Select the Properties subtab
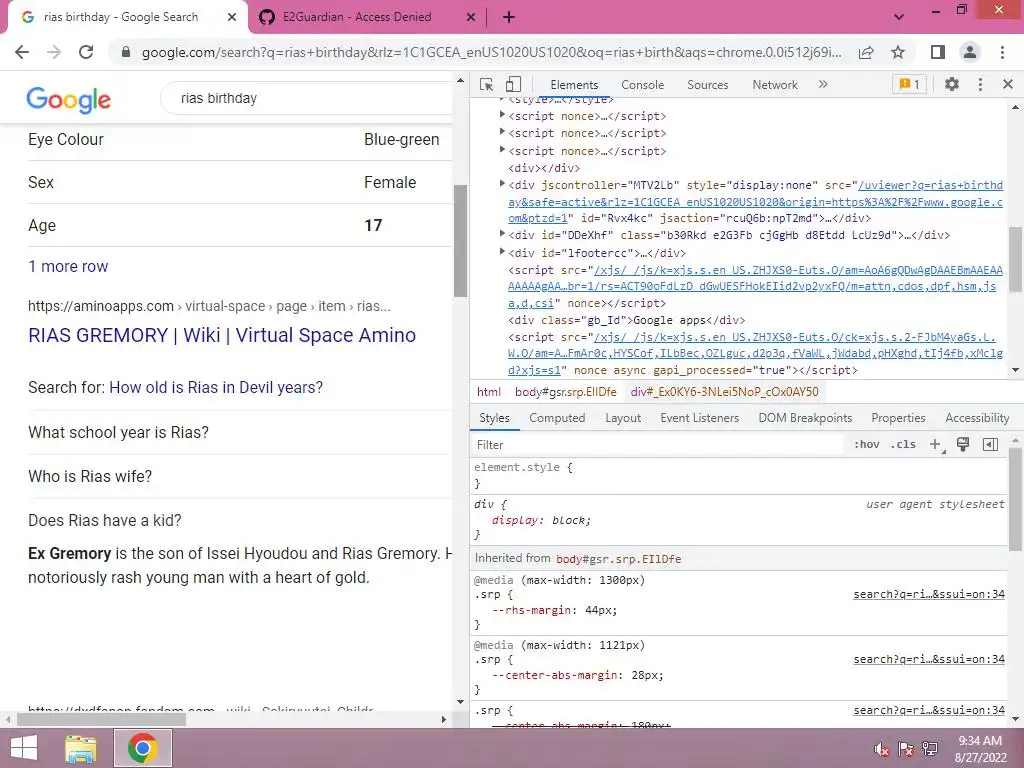Image resolution: width=1024 pixels, height=768 pixels. click(898, 418)
